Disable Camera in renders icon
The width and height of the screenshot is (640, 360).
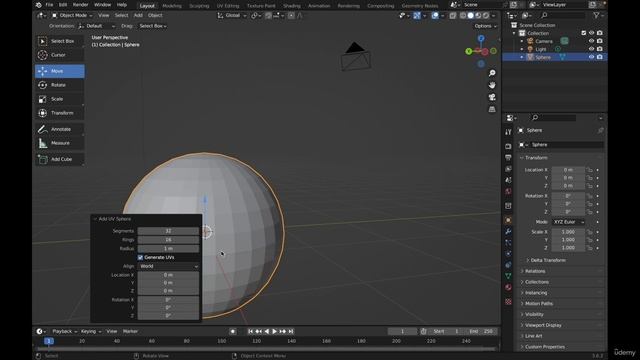pos(600,41)
